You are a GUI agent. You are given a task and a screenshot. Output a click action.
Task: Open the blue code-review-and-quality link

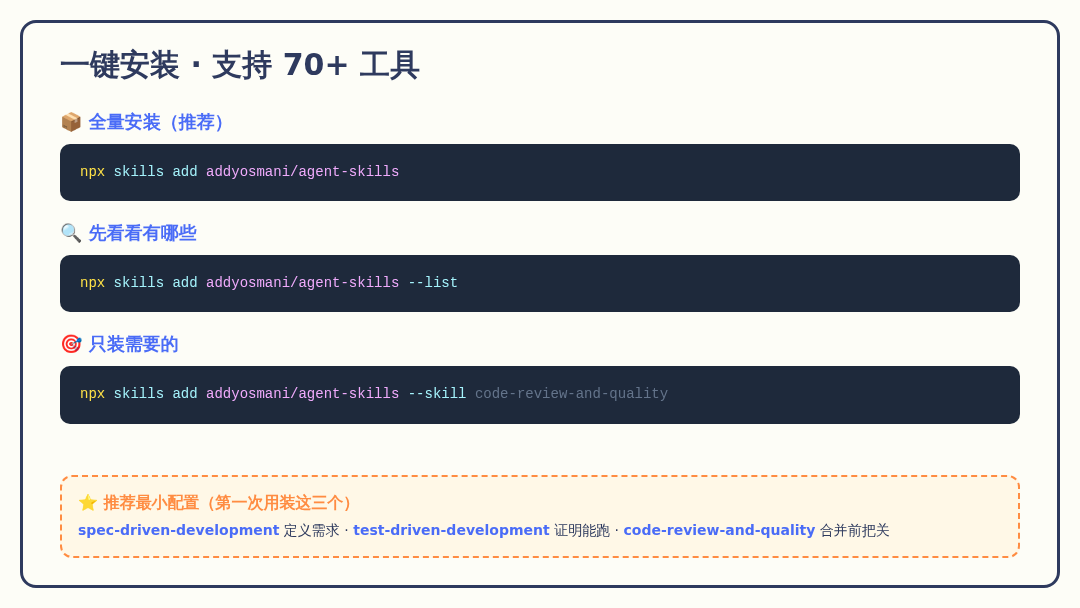click(719, 530)
